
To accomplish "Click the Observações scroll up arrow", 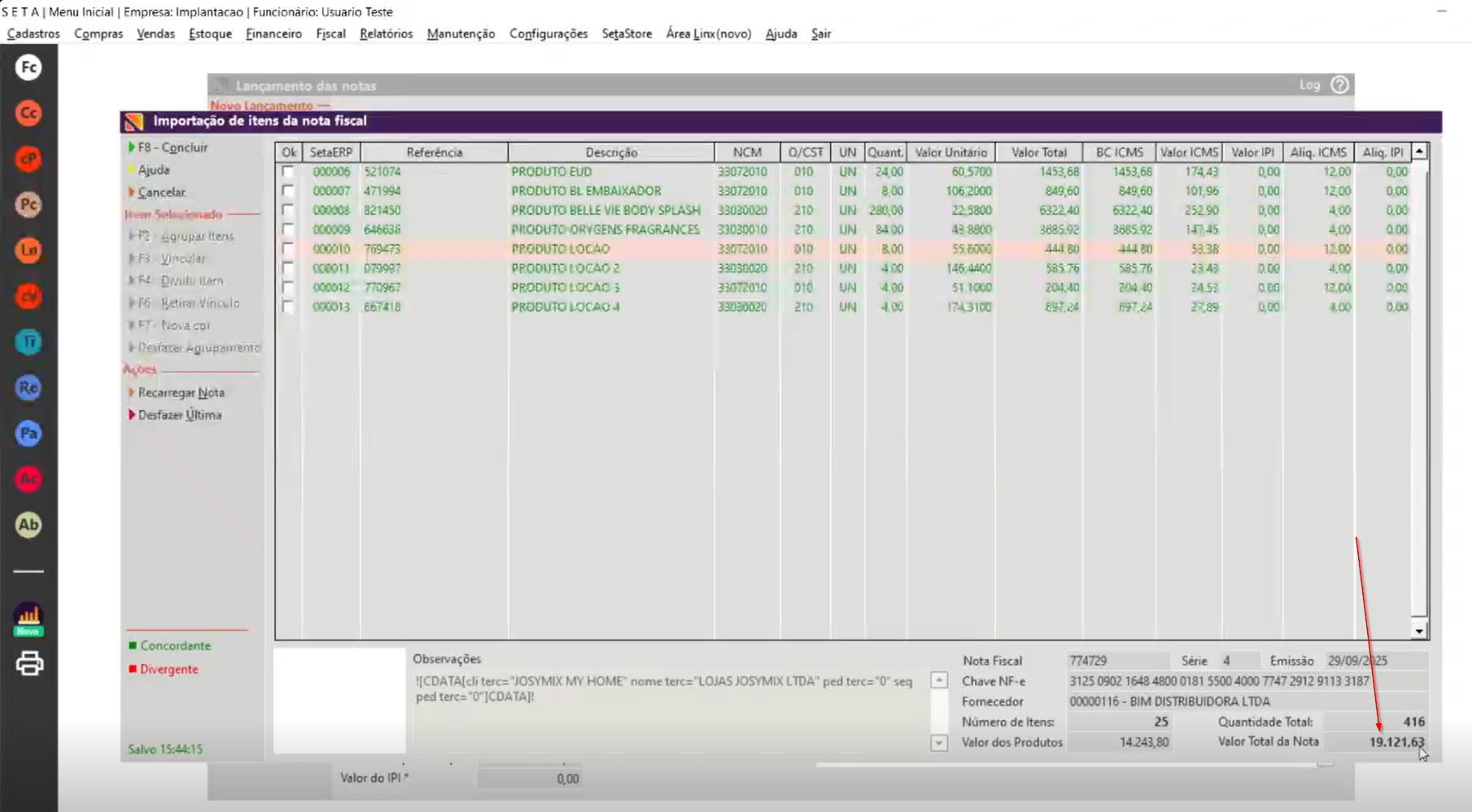I will pos(939,680).
